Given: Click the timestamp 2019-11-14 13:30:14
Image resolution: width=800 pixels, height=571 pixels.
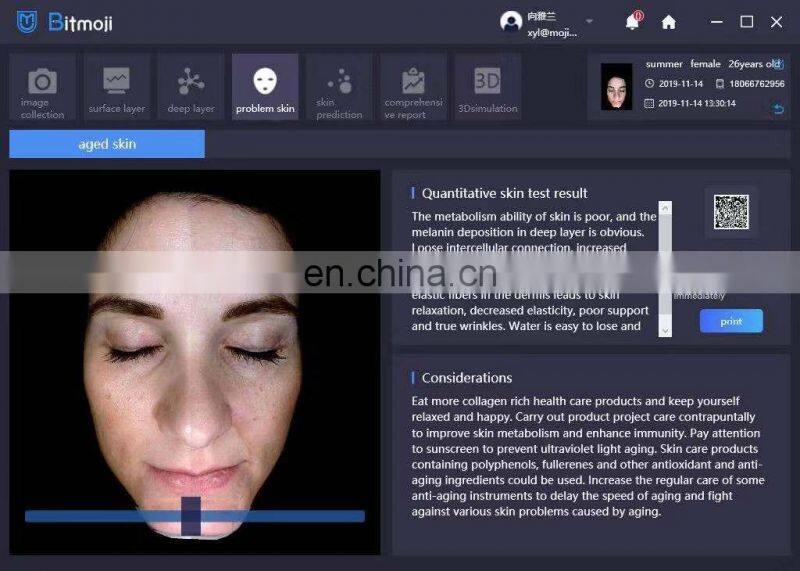Looking at the screenshot, I should (697, 104).
